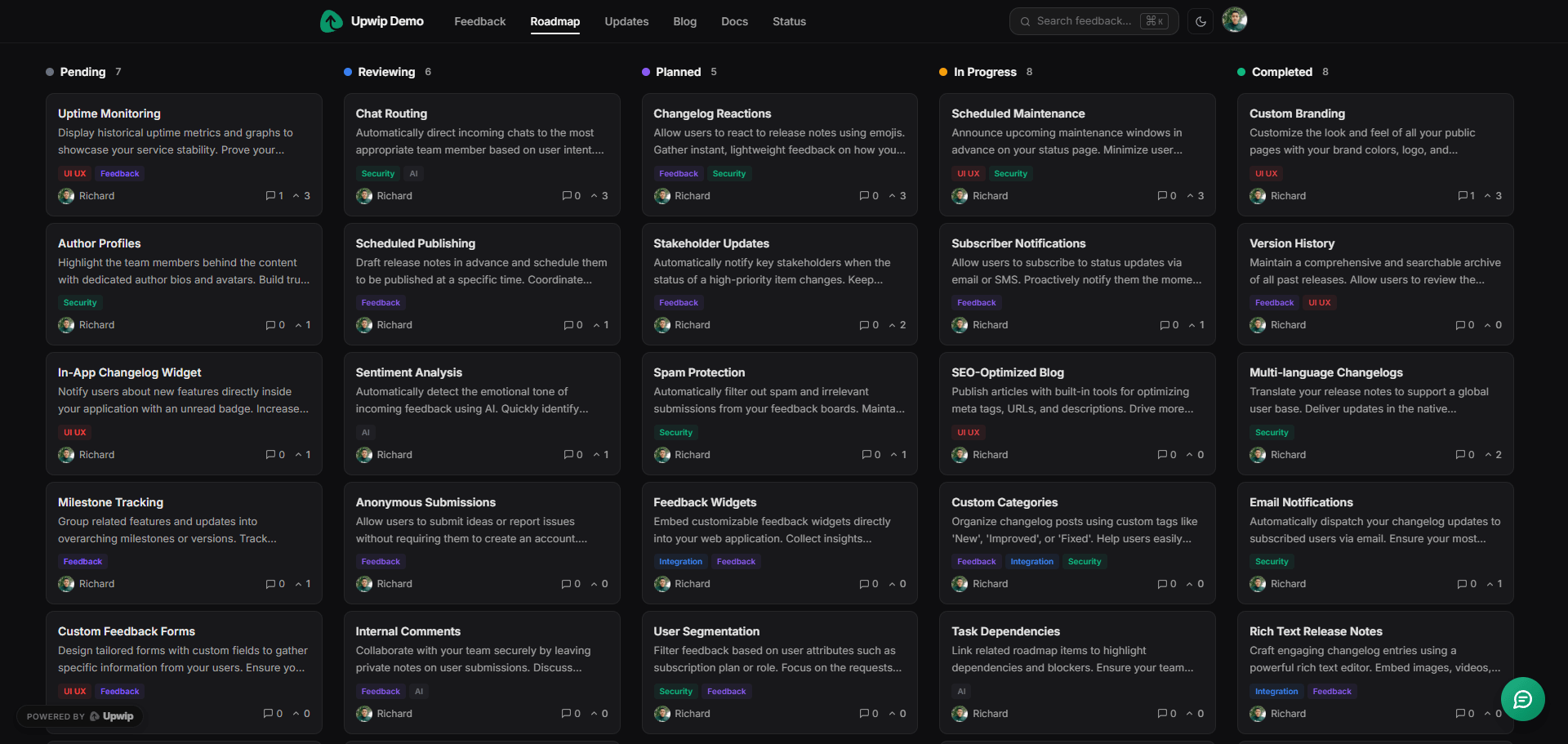
Task: Upvote the In-App Changelog Widget card
Action: [303, 455]
